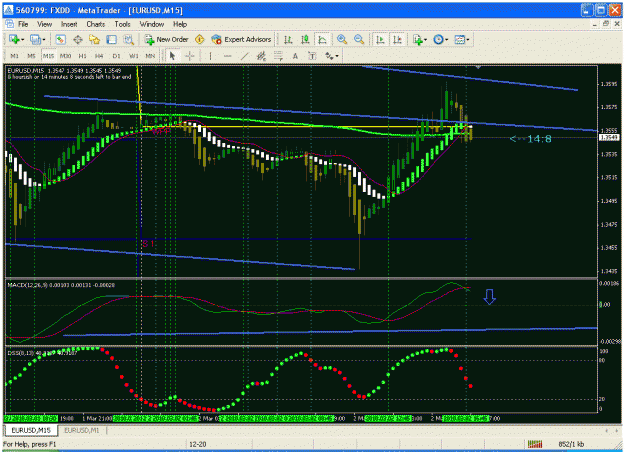625x452 pixels.
Task: Click the '12-20' status bar entry
Action: (x=198, y=444)
